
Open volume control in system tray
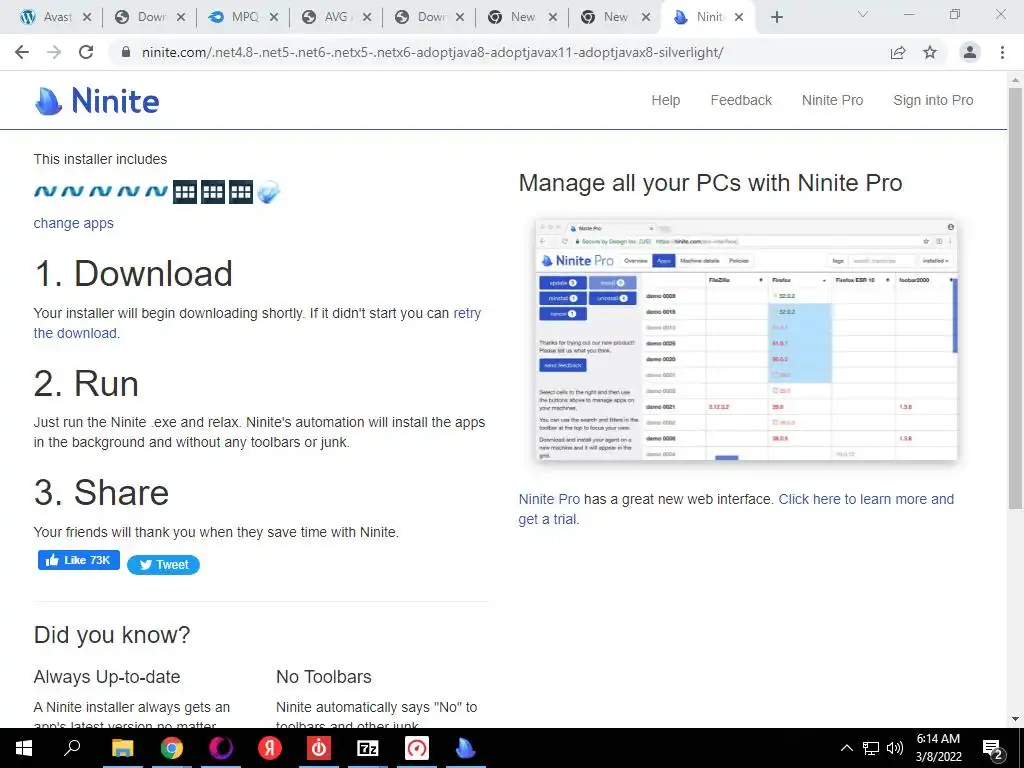point(895,748)
